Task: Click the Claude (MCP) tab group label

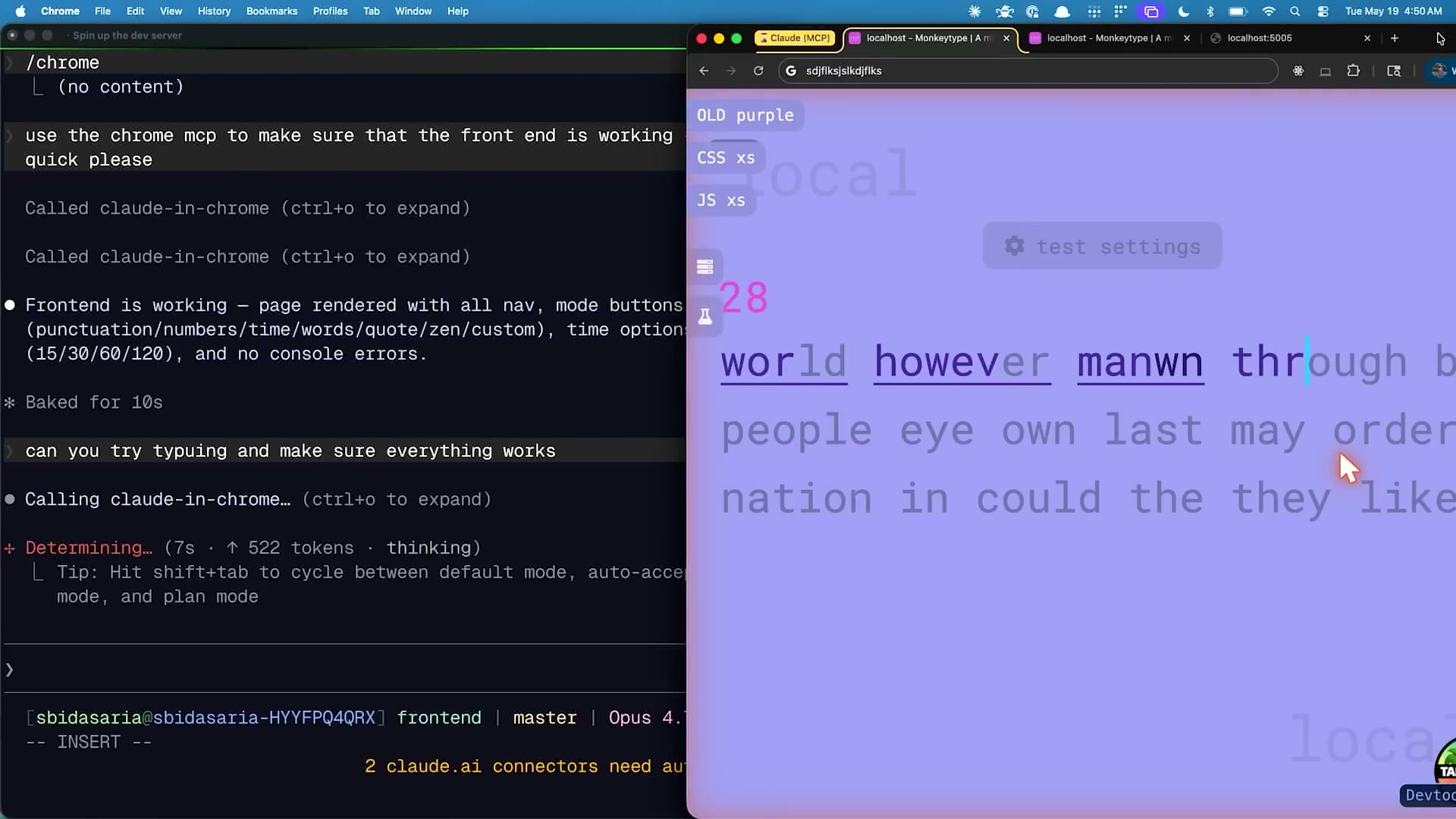Action: pyautogui.click(x=795, y=38)
